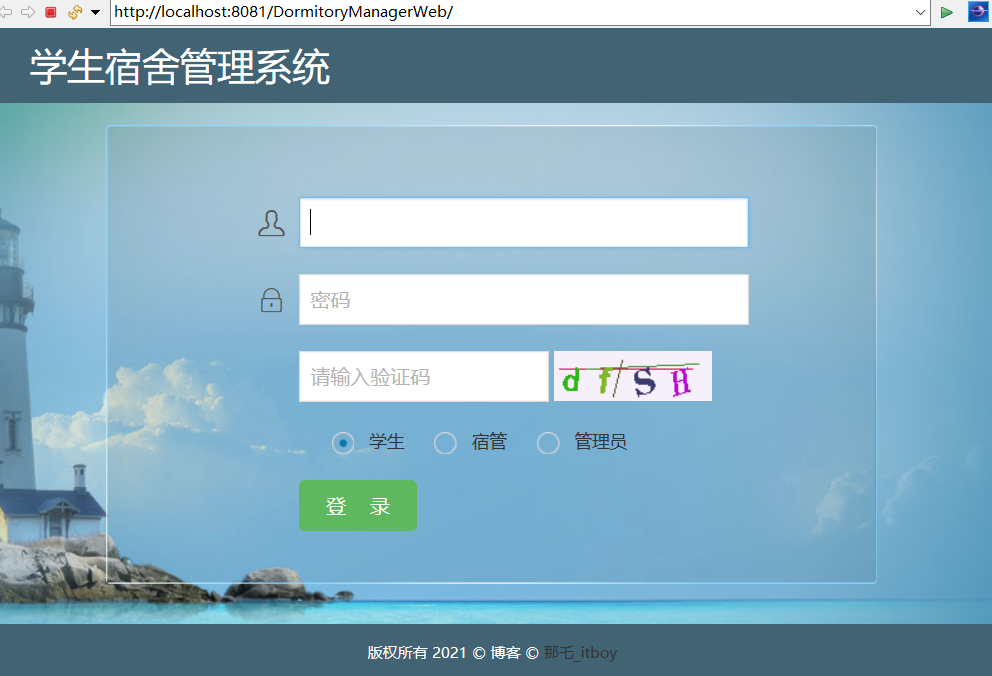Click the padlock icon beside the password field

(270, 299)
